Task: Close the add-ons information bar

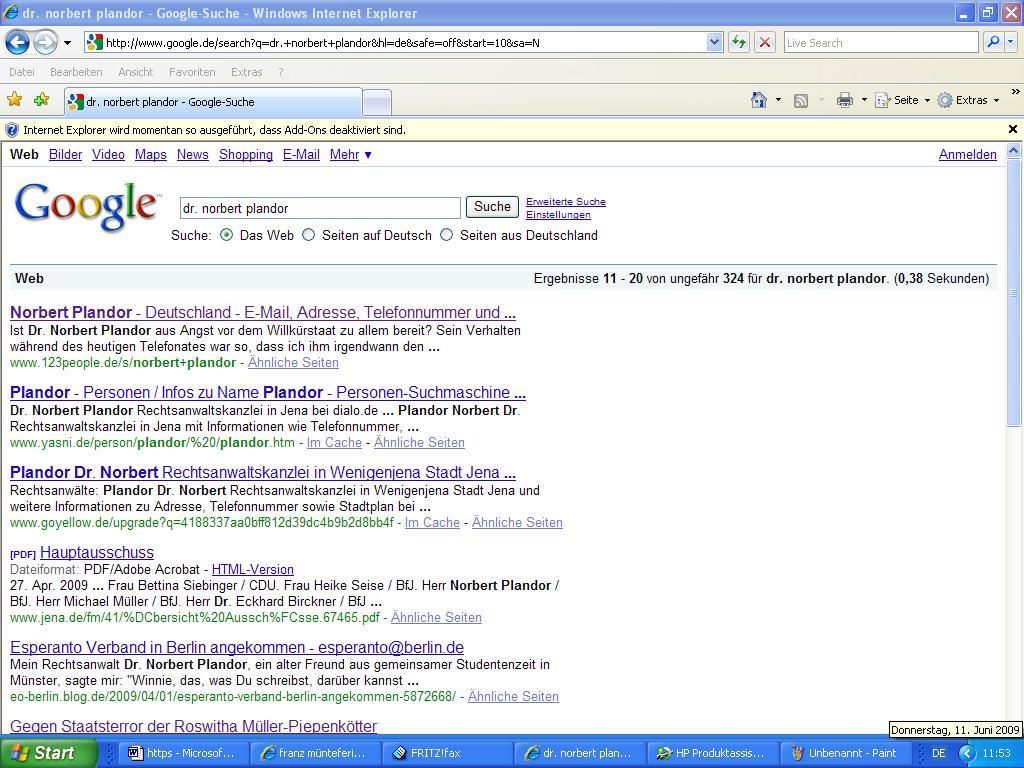Action: [1013, 129]
